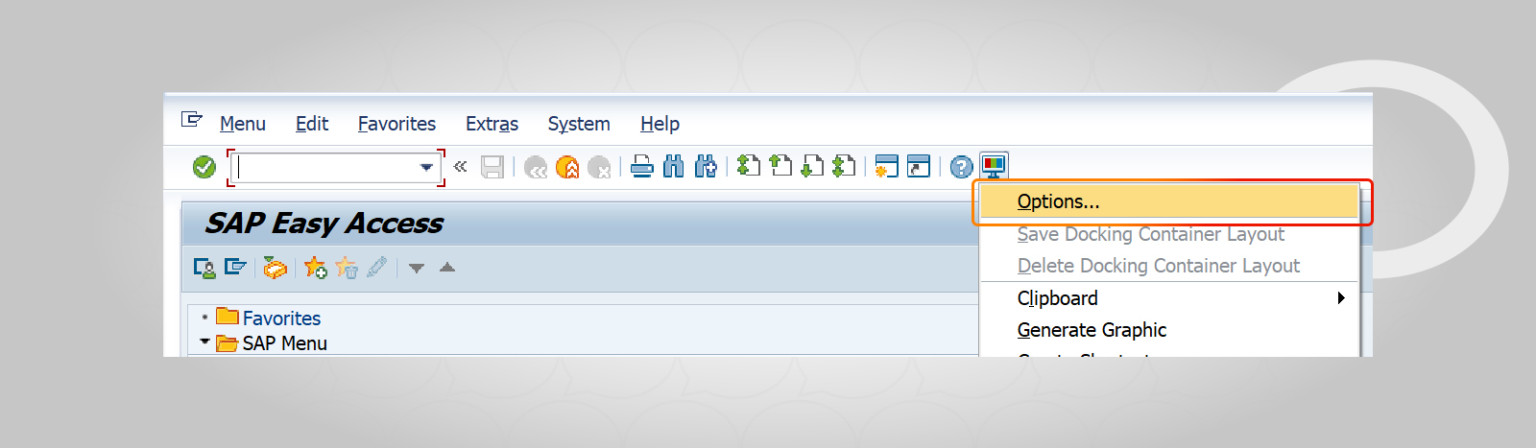Click the Add to Favorites star icon
The image size is (1536, 448).
[x=315, y=267]
